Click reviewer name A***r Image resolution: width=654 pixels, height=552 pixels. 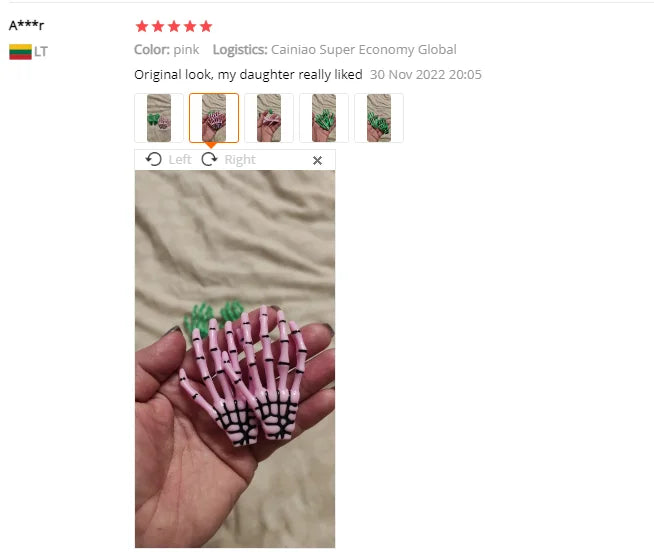(26, 25)
